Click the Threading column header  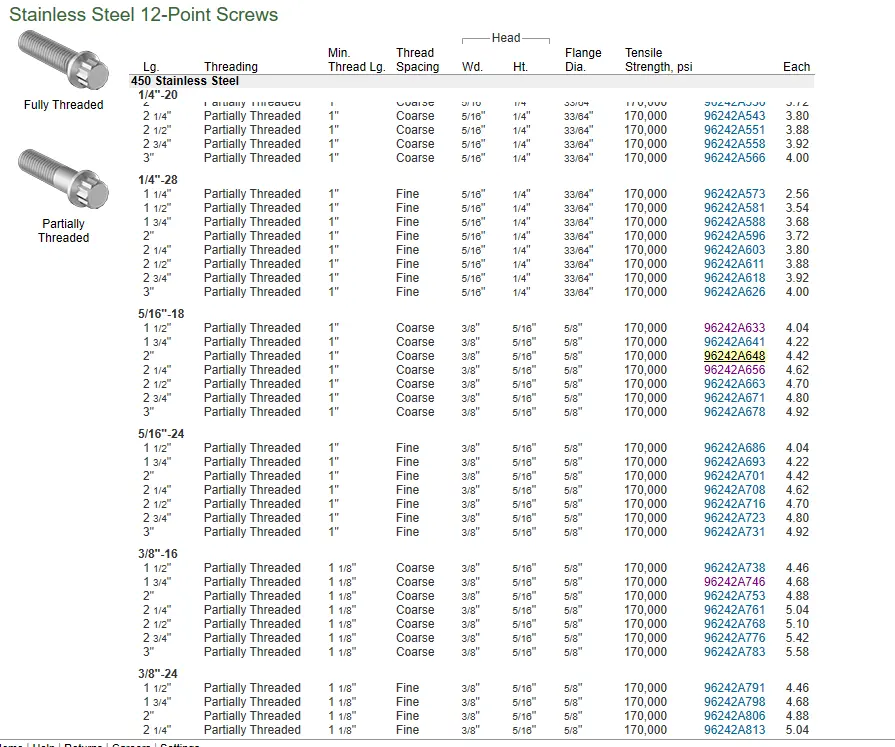tap(231, 67)
